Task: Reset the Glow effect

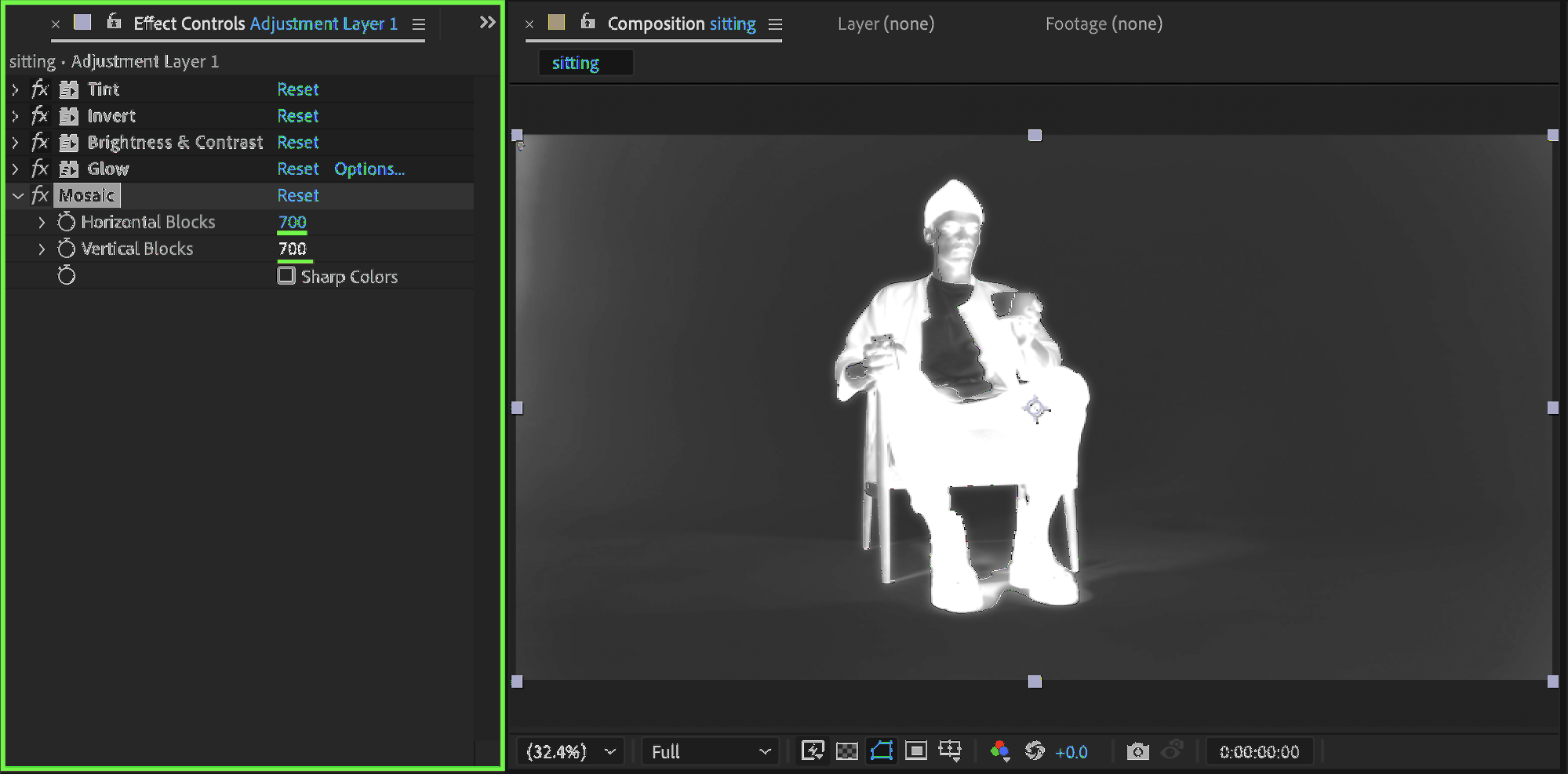Action: pyautogui.click(x=298, y=169)
